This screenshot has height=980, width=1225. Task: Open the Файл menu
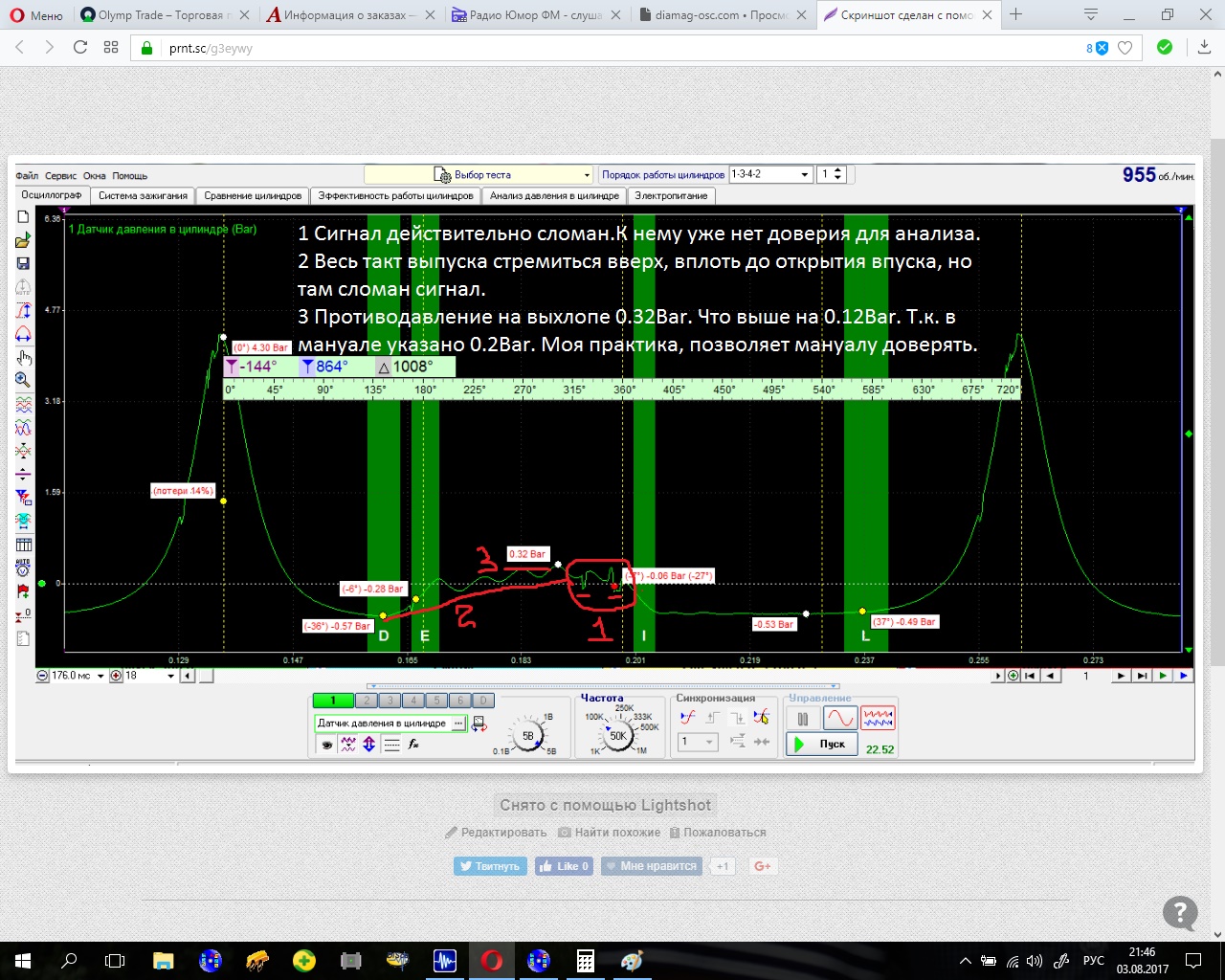(27, 176)
